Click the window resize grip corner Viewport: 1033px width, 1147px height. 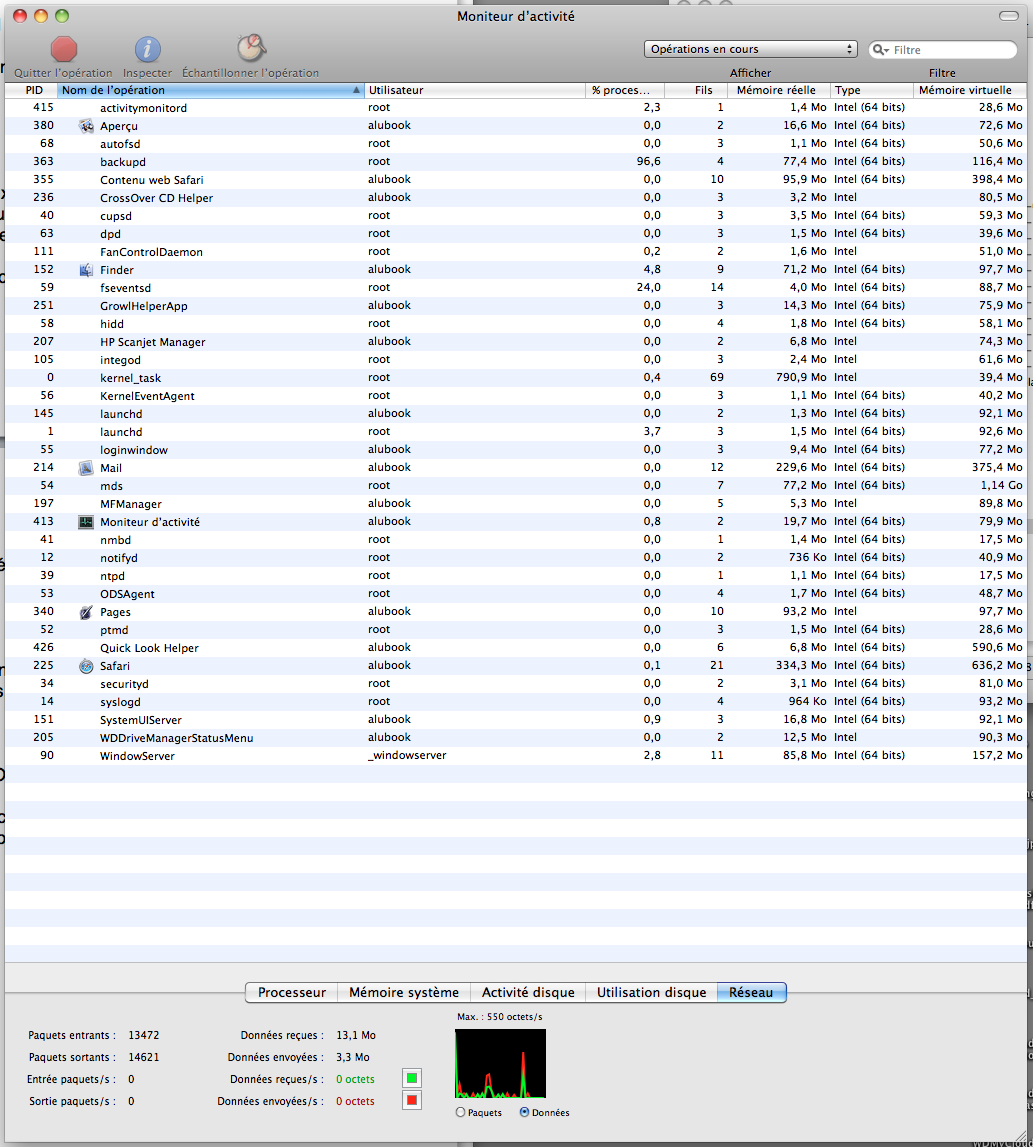[1020, 1134]
